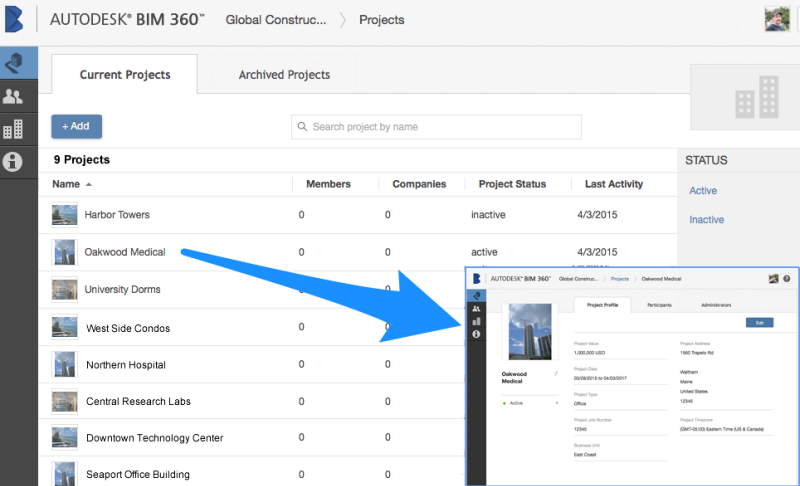800x486 pixels.
Task: Focus the Search project by name field
Action: pyautogui.click(x=436, y=126)
